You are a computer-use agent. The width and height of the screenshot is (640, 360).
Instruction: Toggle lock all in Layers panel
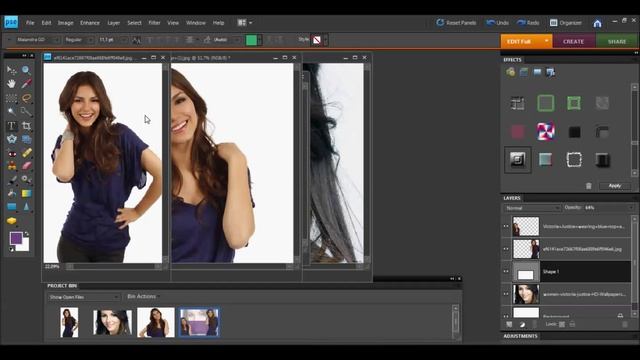click(x=572, y=324)
